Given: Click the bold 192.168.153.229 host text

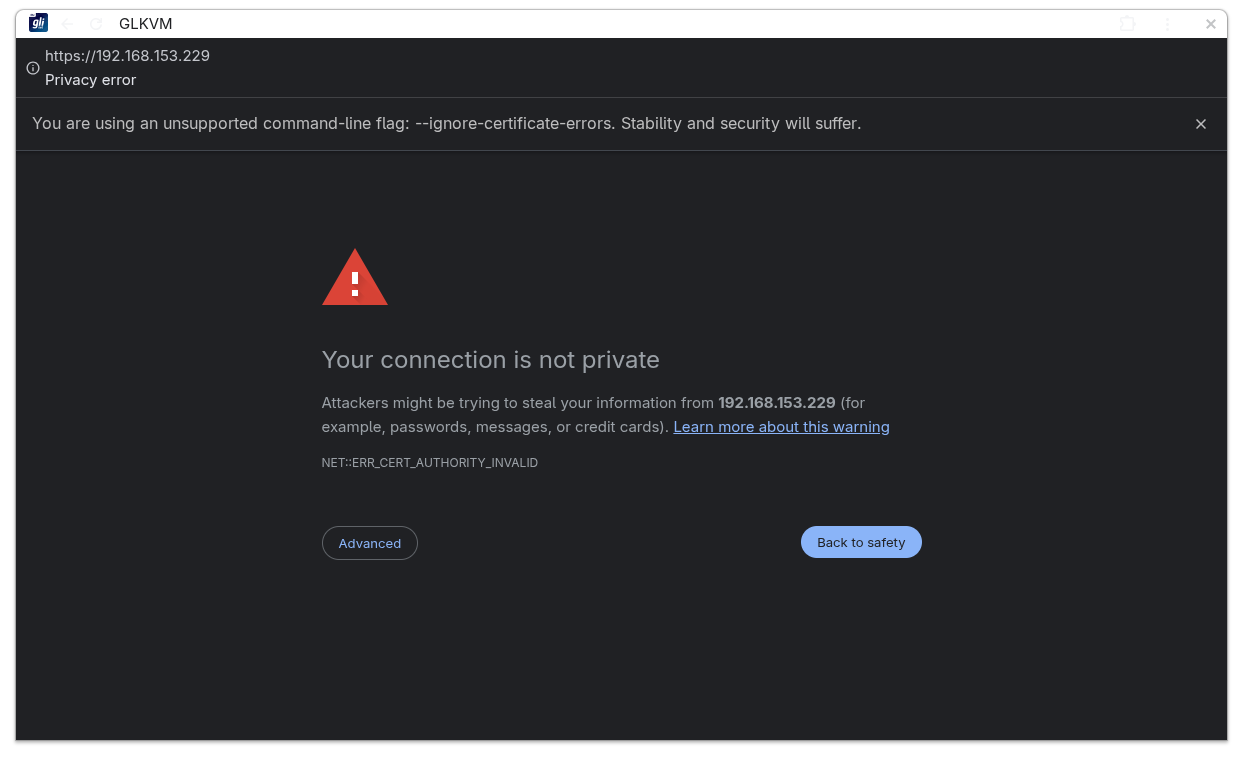Looking at the screenshot, I should pyautogui.click(x=776, y=403).
